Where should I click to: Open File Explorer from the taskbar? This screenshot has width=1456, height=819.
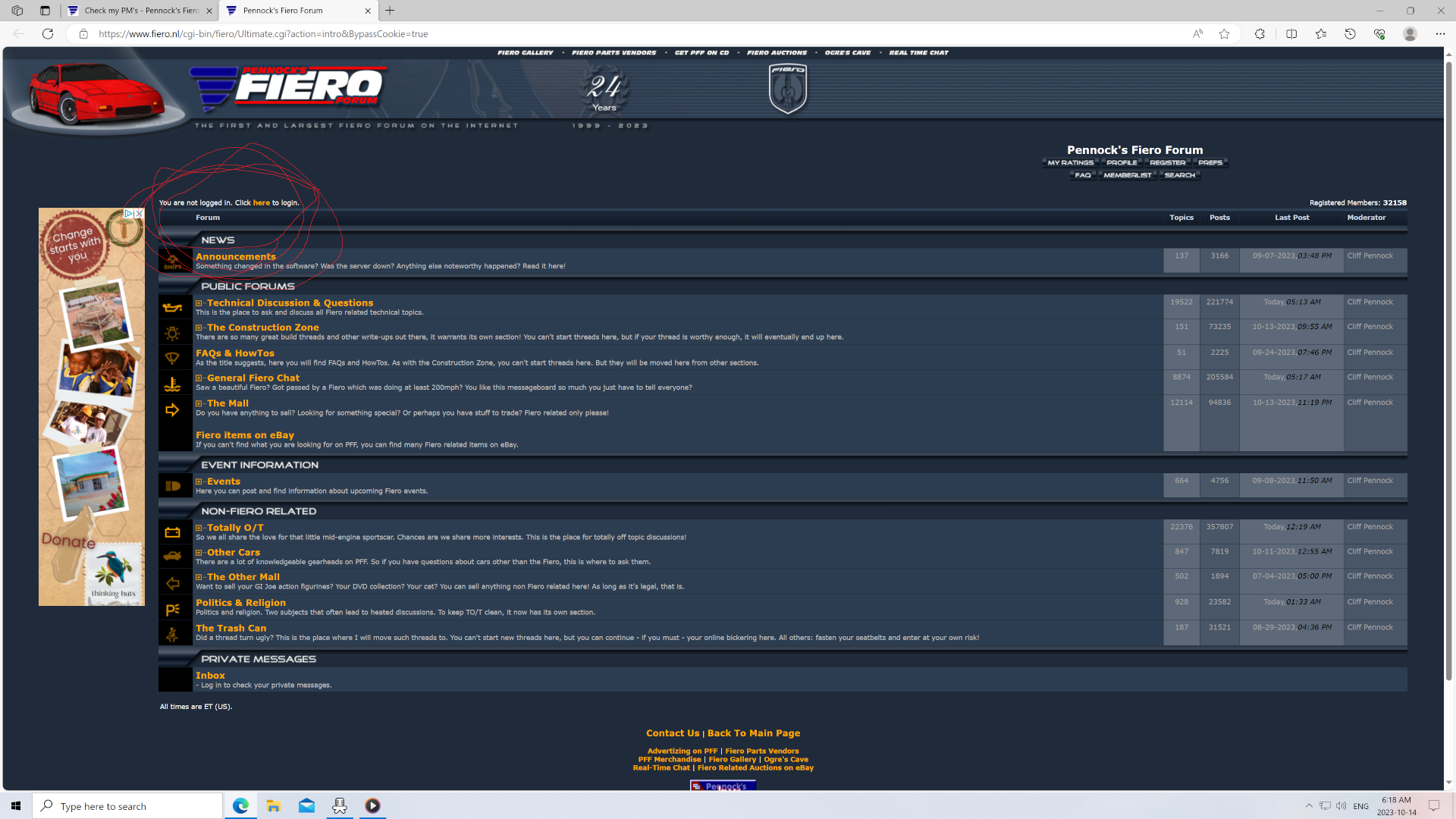point(274,805)
